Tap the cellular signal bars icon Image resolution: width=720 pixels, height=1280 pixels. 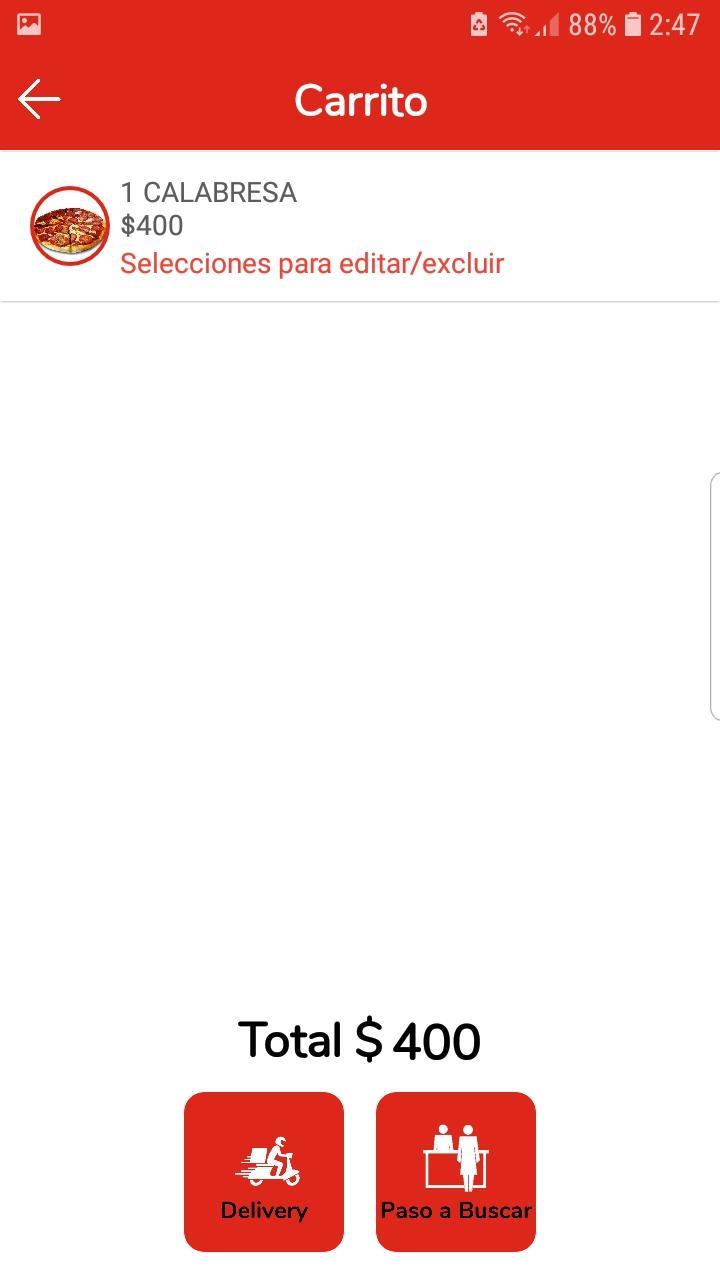(x=548, y=24)
